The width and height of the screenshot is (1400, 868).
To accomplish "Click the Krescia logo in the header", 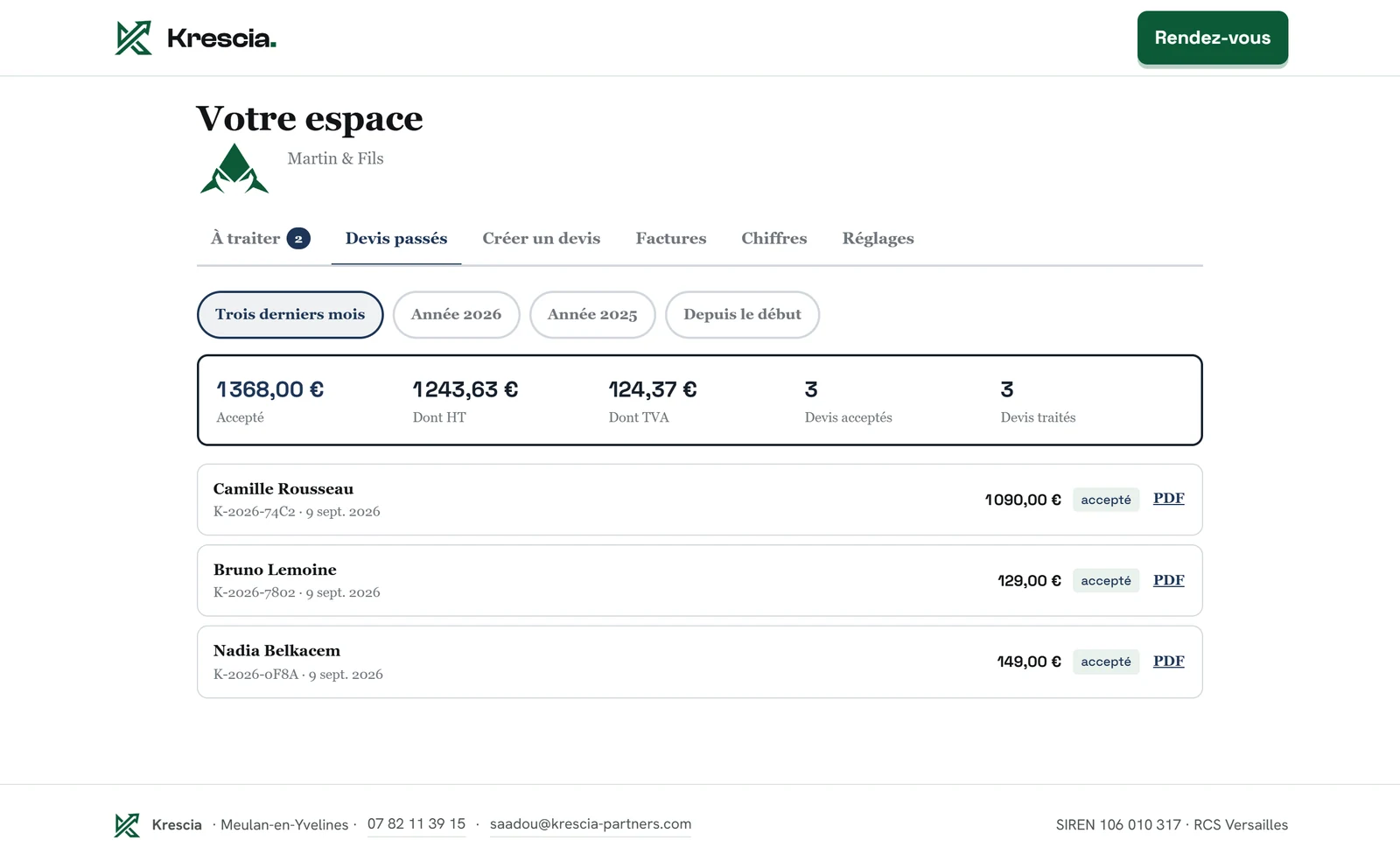I will [195, 38].
